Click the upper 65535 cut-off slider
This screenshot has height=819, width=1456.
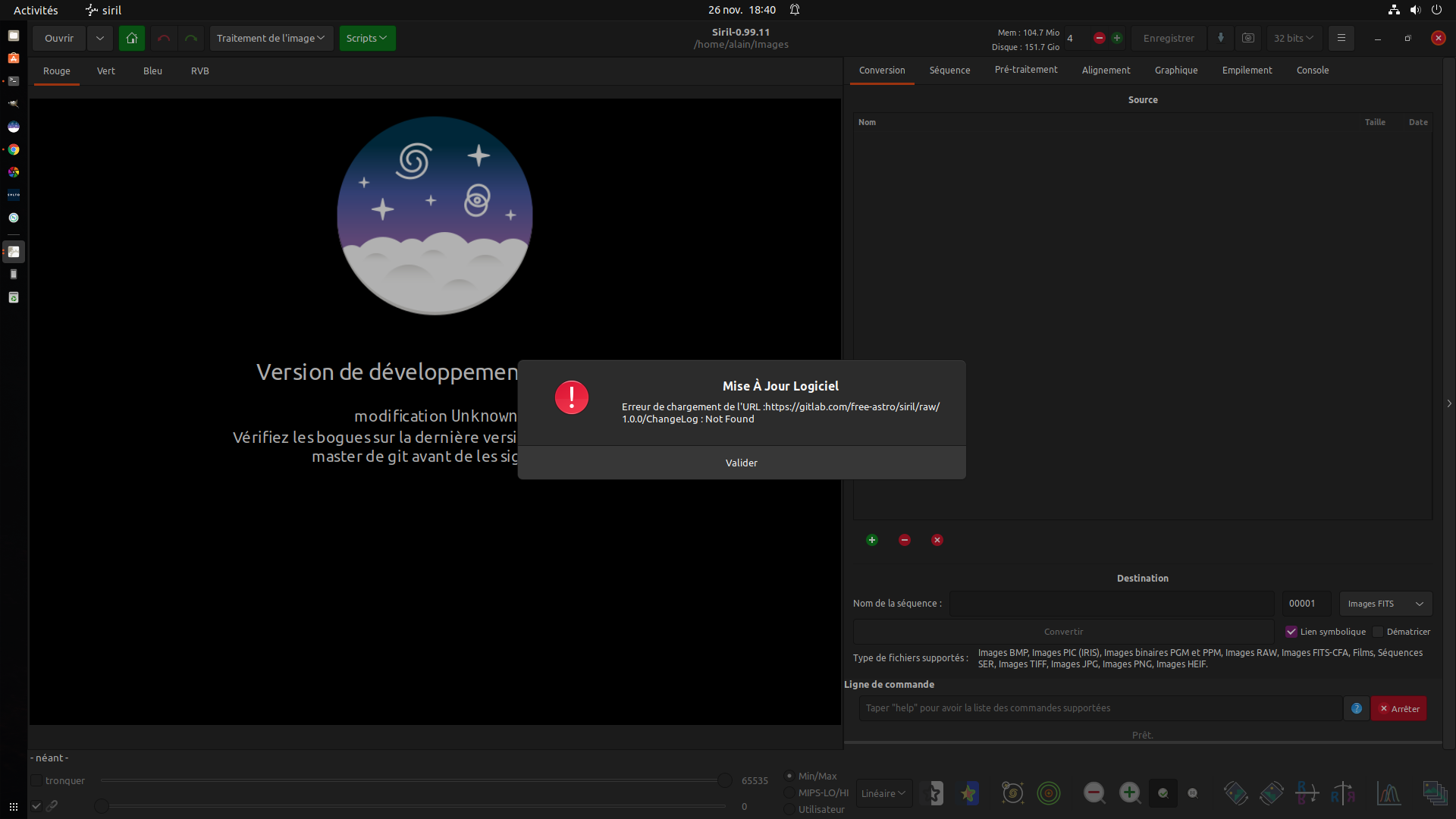724,780
